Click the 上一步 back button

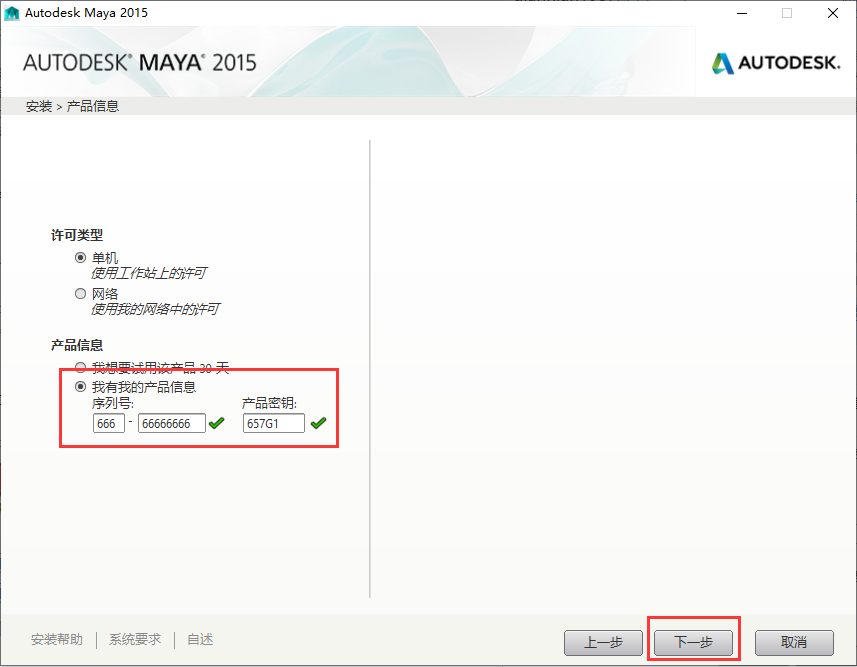(603, 642)
